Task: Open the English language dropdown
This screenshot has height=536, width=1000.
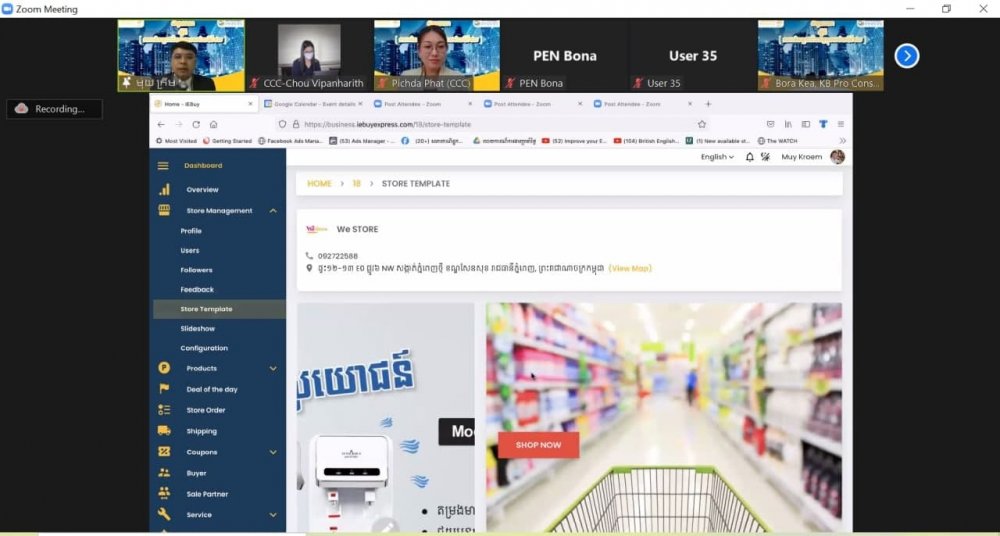Action: [717, 157]
